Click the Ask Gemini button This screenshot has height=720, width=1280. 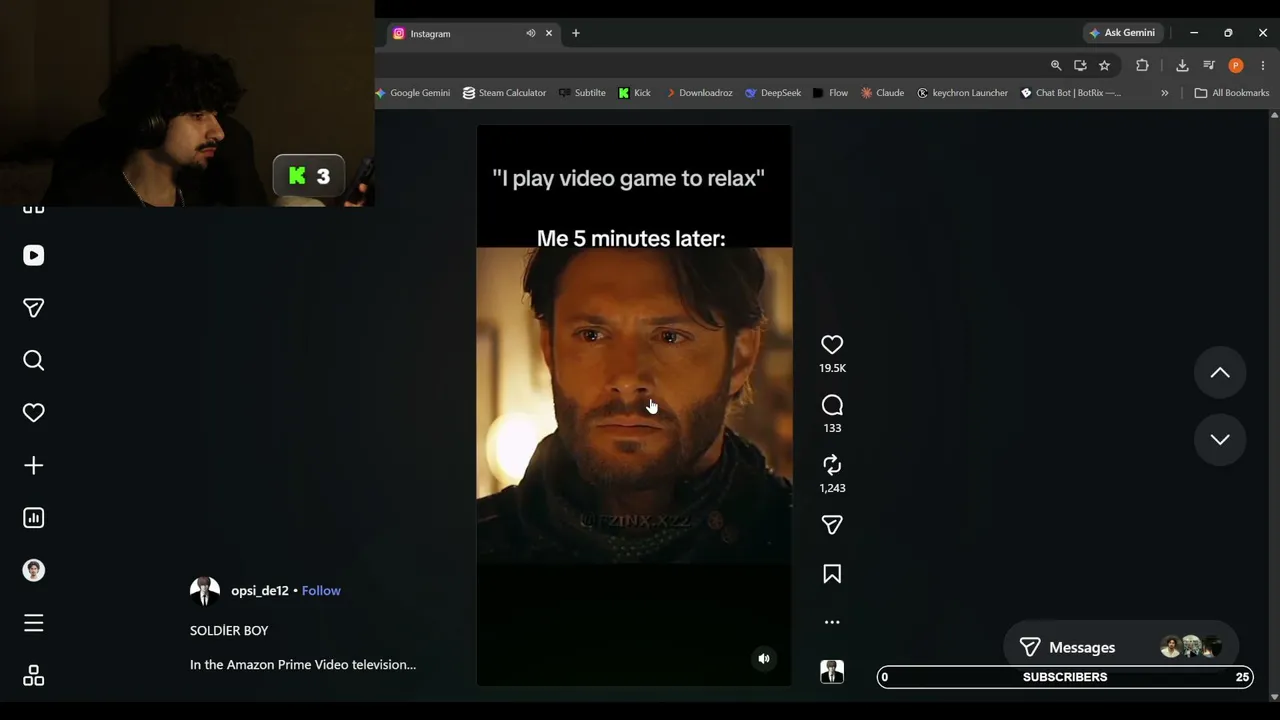click(x=1122, y=33)
